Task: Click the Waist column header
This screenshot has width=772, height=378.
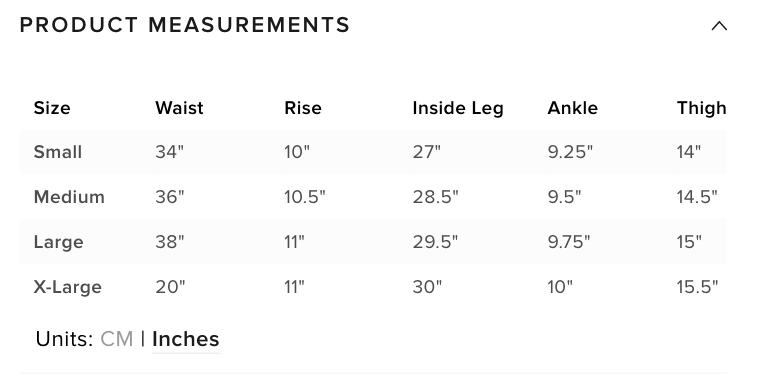Action: coord(179,108)
